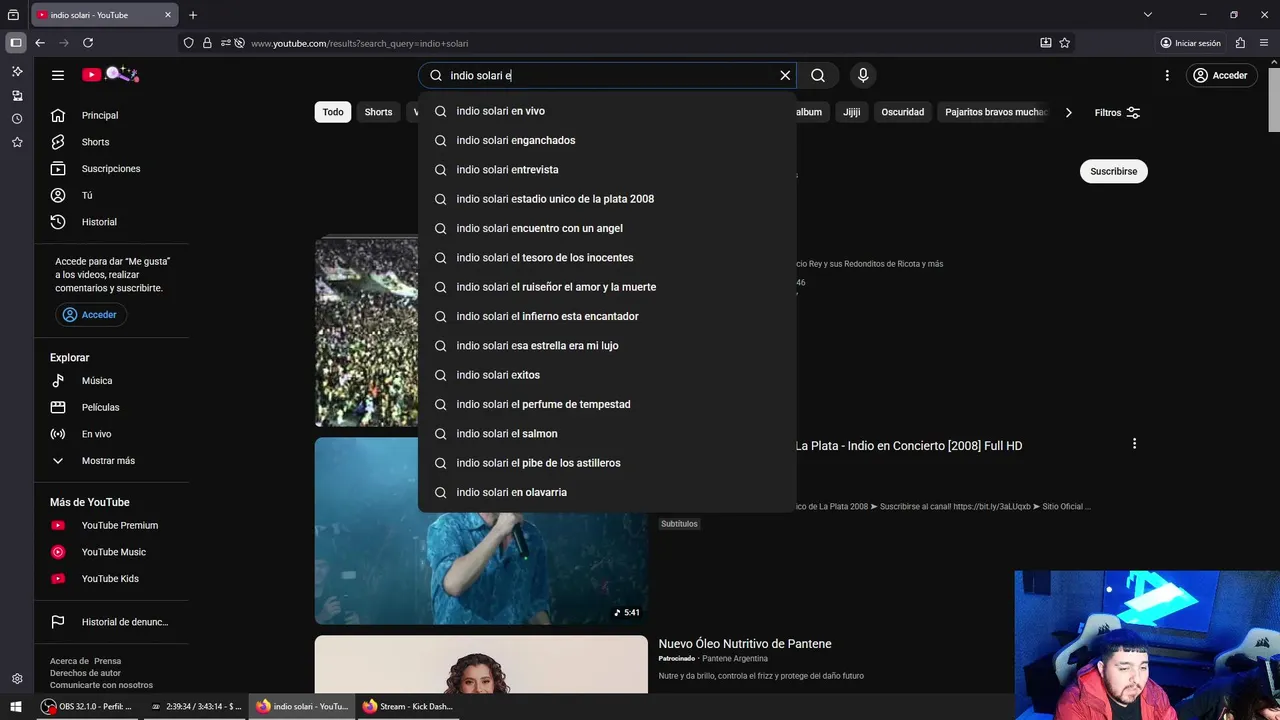Click the browser address bar URL
The image size is (1280, 720).
tap(360, 44)
